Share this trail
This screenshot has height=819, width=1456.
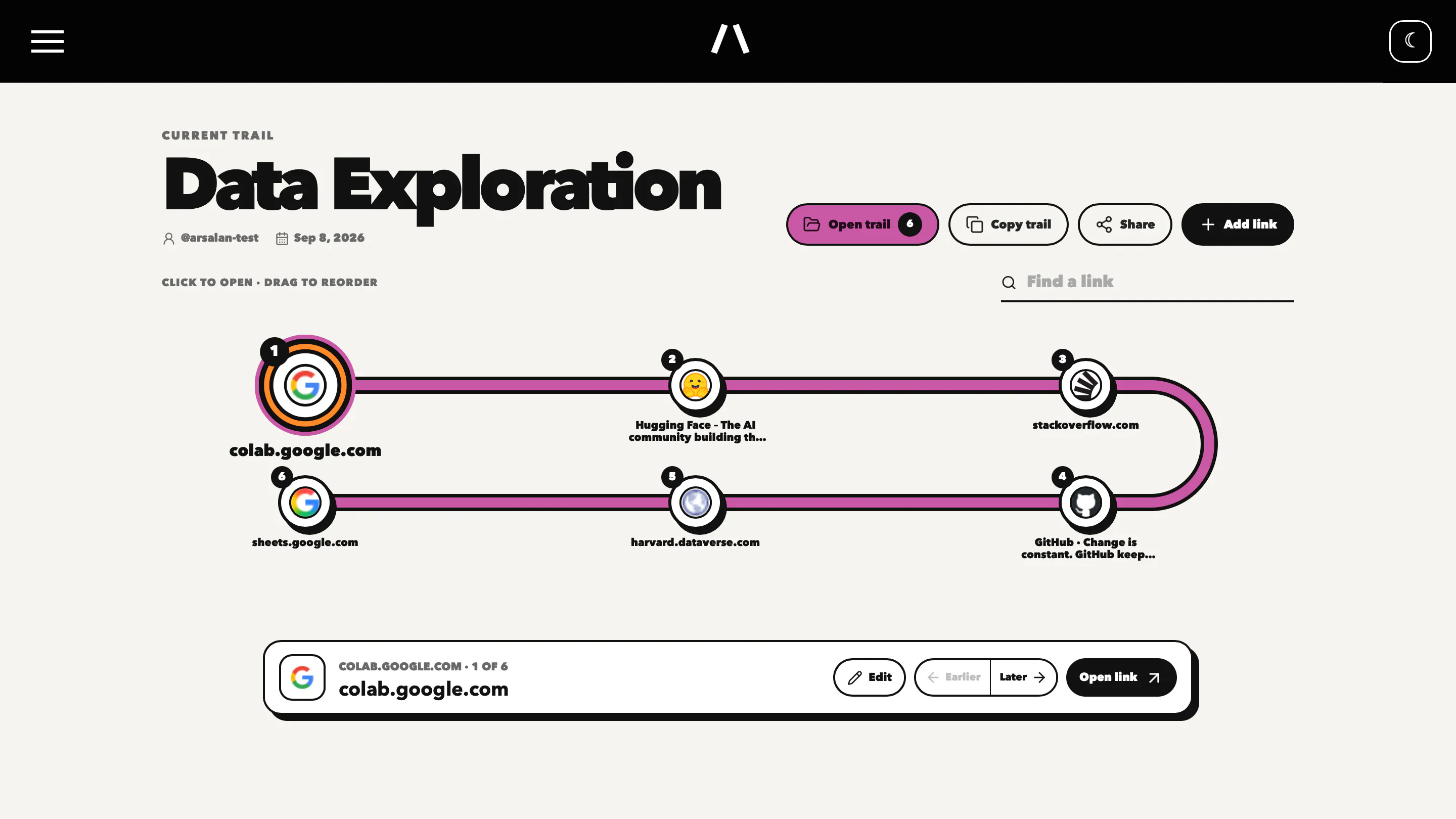1124,224
